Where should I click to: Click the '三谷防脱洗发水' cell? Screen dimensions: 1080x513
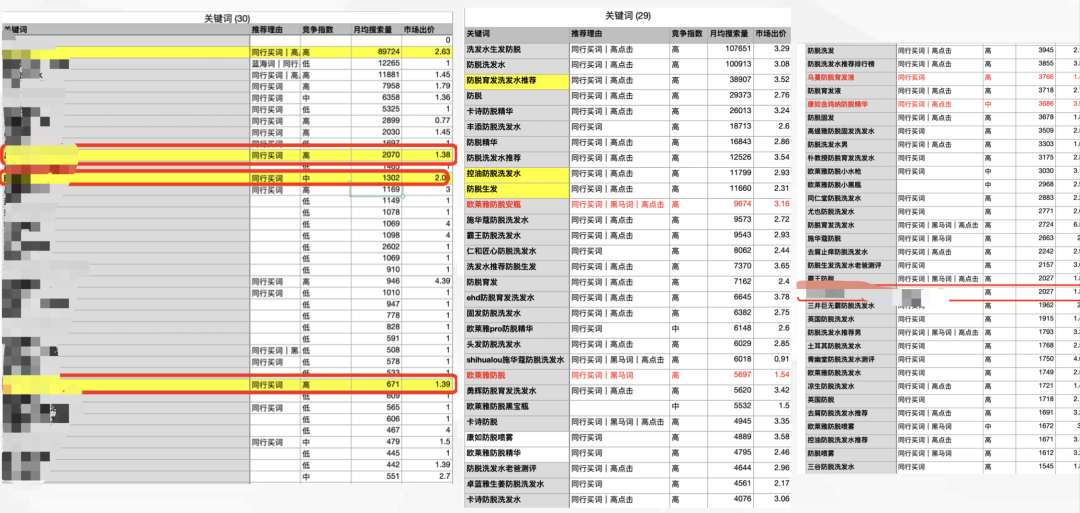tap(849, 467)
